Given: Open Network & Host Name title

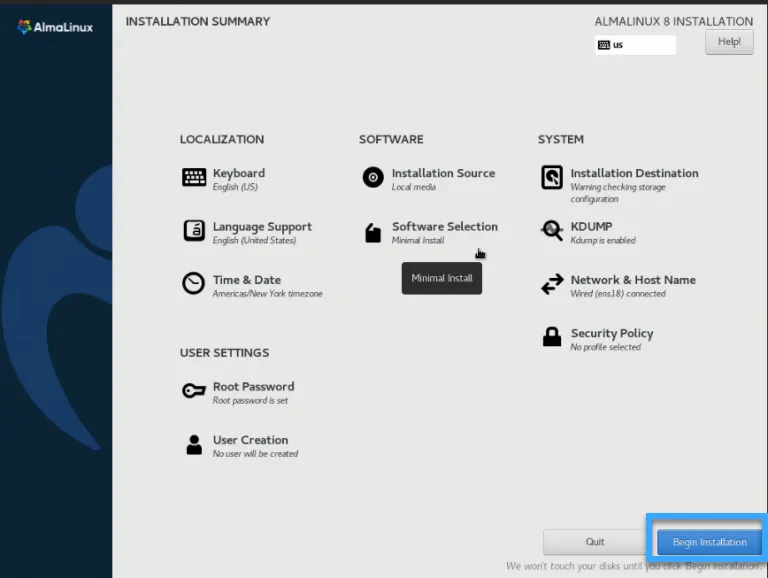Looking at the screenshot, I should [633, 280].
